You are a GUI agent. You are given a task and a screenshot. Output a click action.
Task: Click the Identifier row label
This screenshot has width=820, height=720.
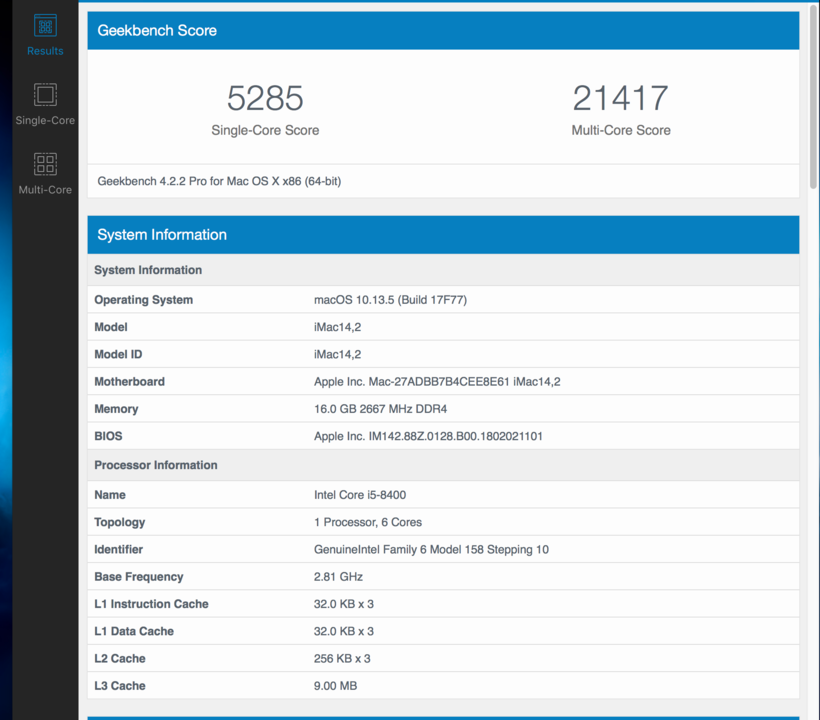[119, 550]
